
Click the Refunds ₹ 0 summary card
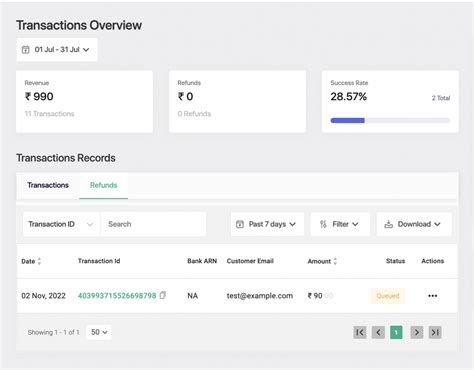(x=237, y=102)
